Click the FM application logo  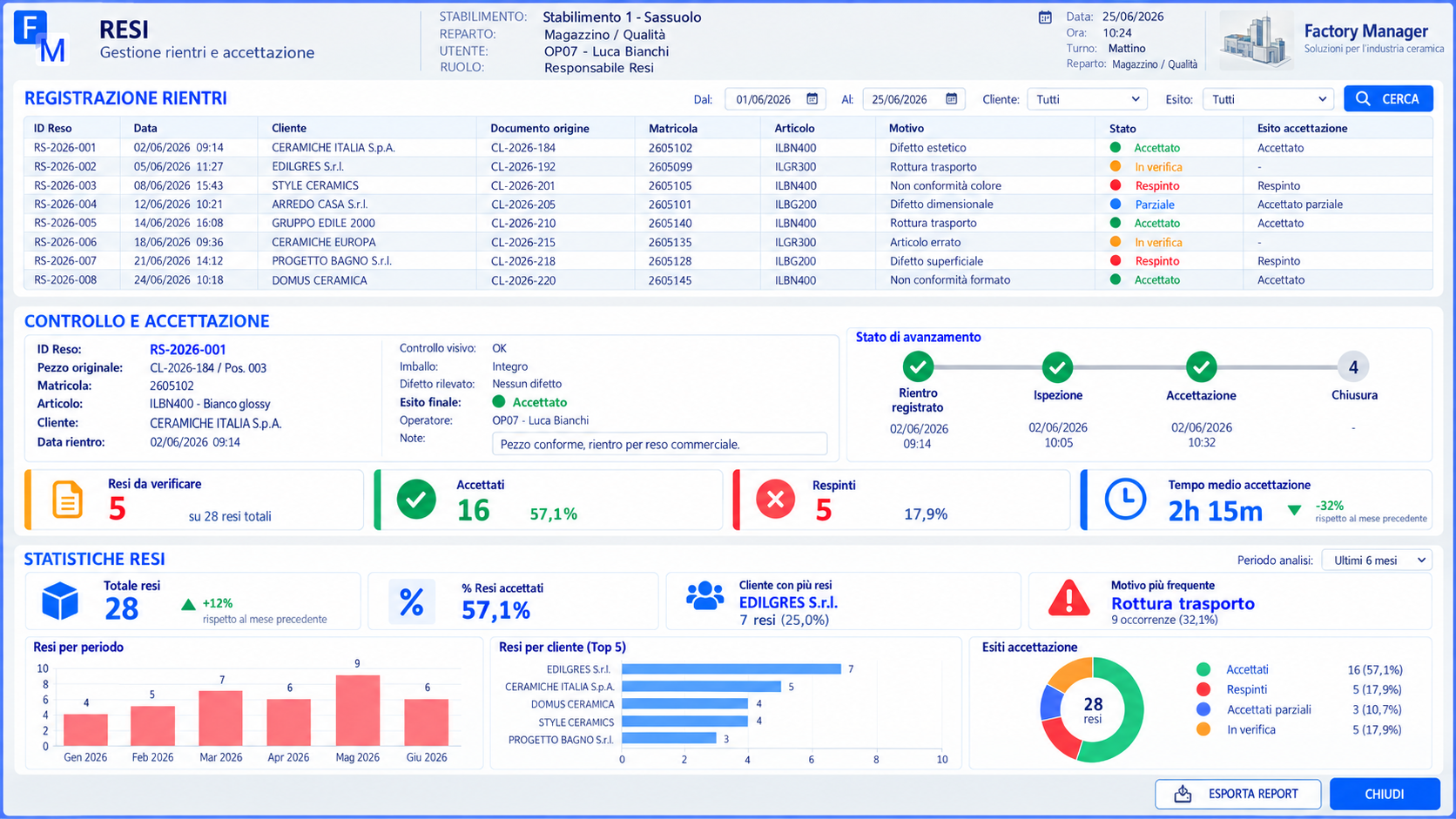coord(41,38)
